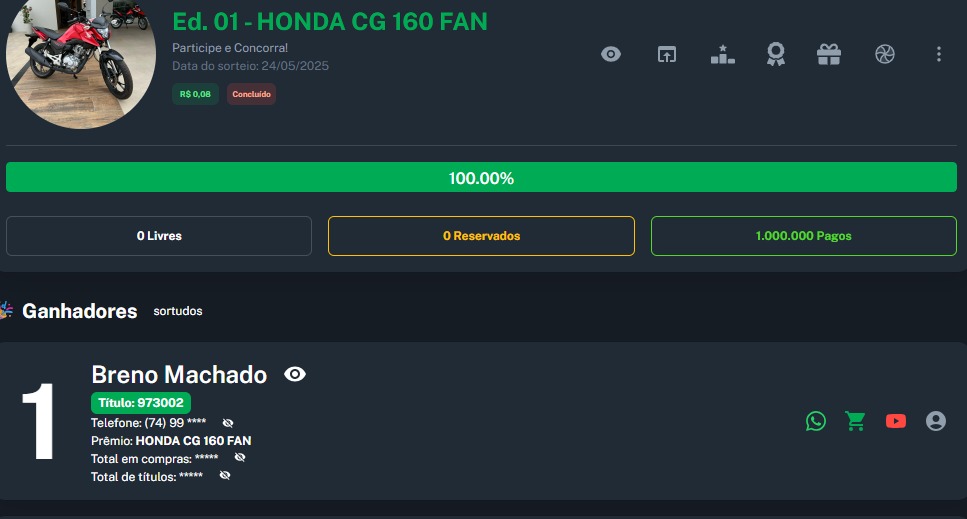Open the winner's user profile icon
The width and height of the screenshot is (967, 519).
(x=936, y=421)
